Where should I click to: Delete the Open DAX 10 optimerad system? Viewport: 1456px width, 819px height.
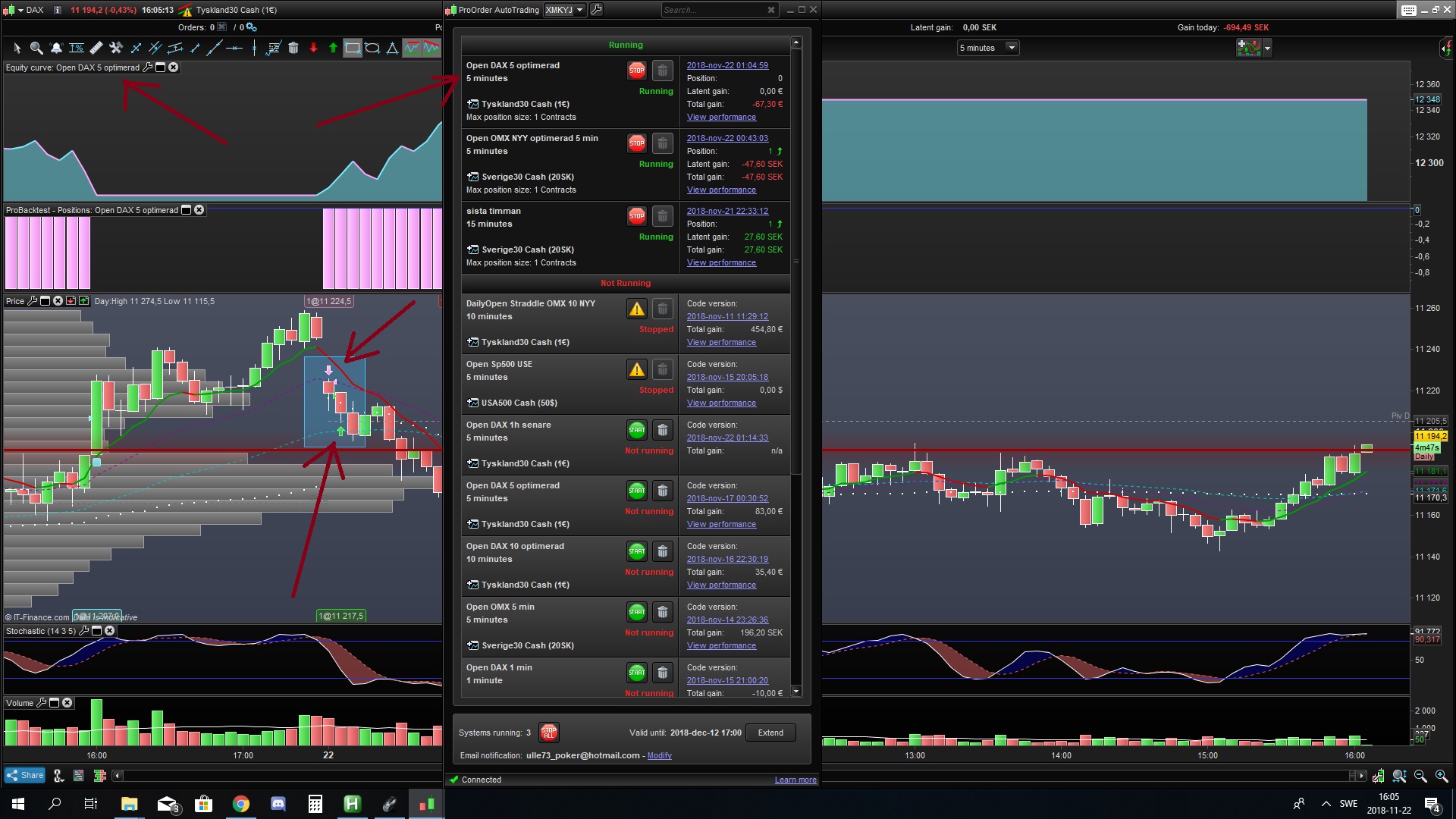coord(662,551)
